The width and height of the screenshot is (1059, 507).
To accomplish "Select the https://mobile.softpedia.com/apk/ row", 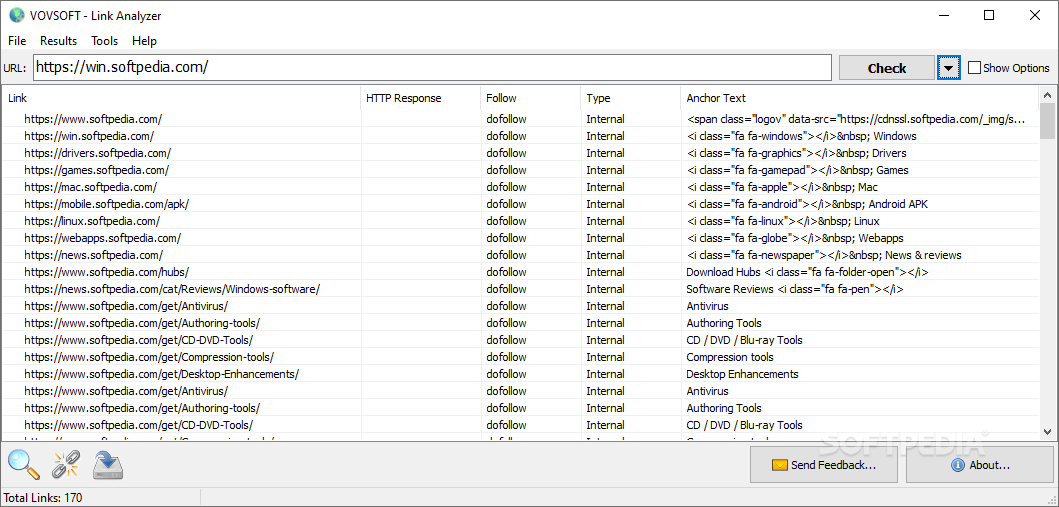I will point(520,204).
